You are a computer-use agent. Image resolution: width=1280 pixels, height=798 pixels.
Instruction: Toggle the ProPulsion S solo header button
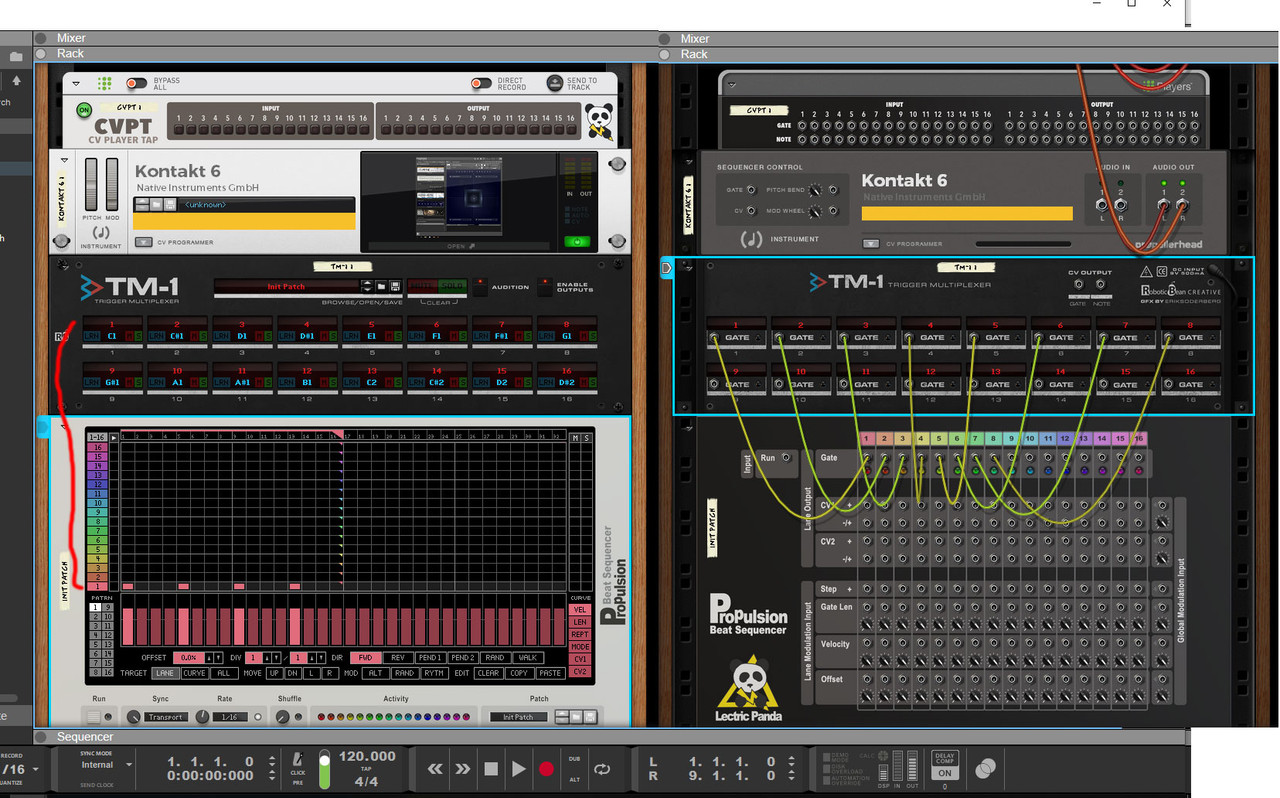pos(586,438)
